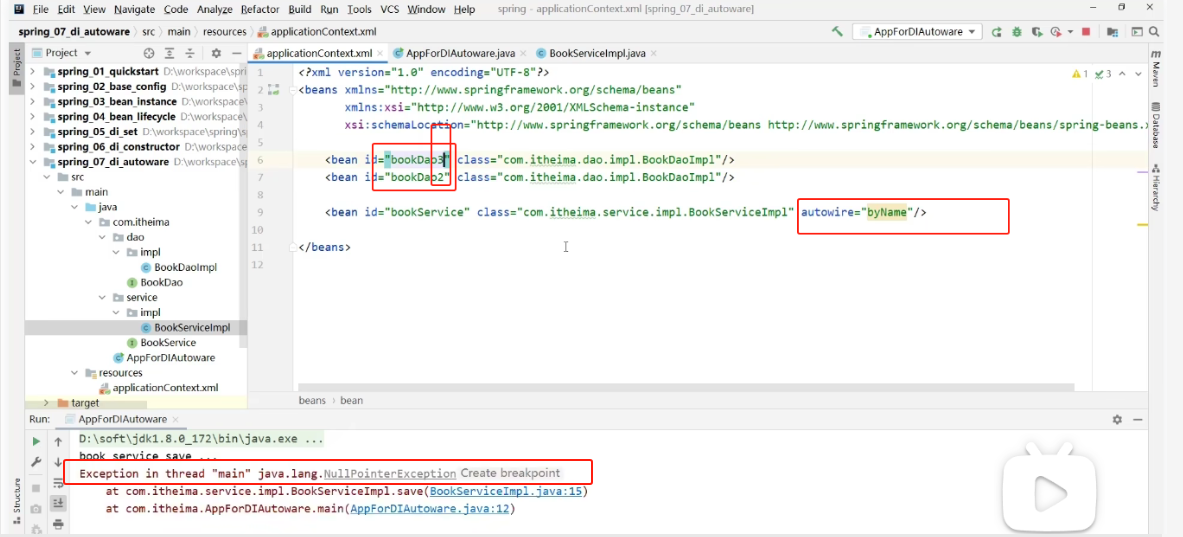
Task: Toggle scroll to end in the Run console
Action: click(x=58, y=503)
